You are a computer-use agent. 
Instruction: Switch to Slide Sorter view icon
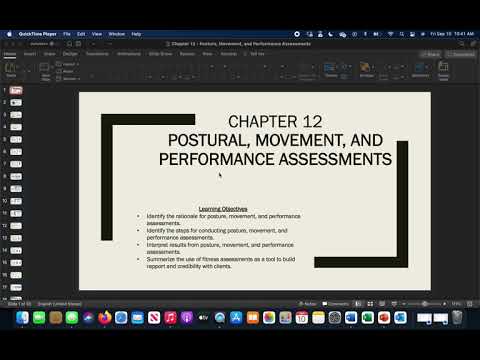[x=370, y=304]
